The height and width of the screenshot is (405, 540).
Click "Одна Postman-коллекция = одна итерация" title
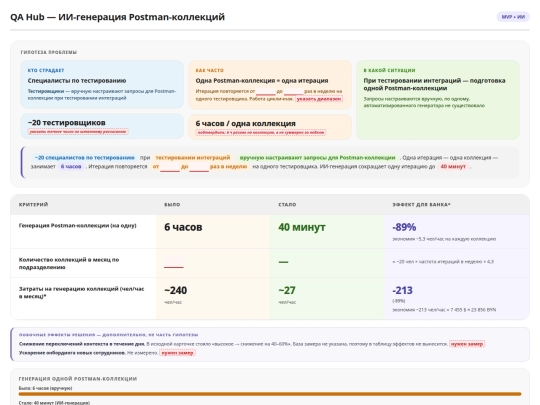click(262, 81)
